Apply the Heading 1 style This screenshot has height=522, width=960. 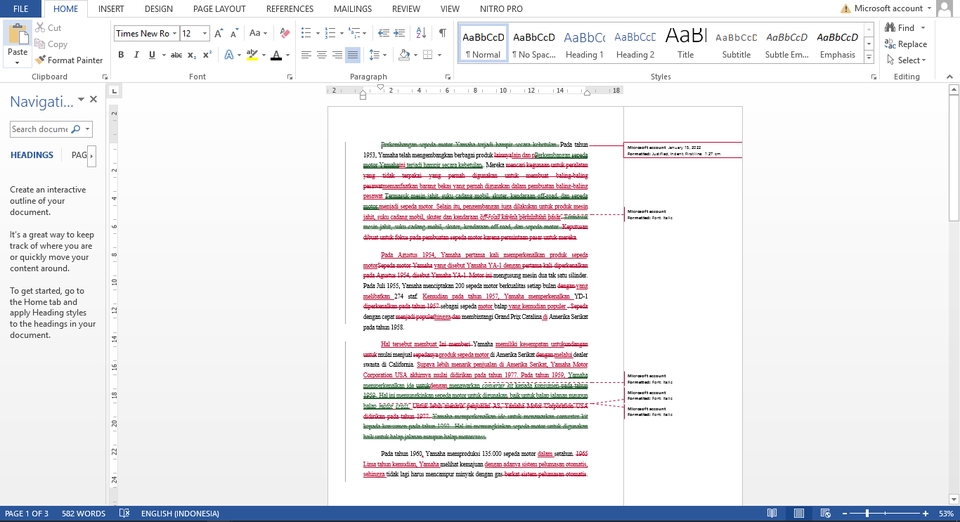584,43
